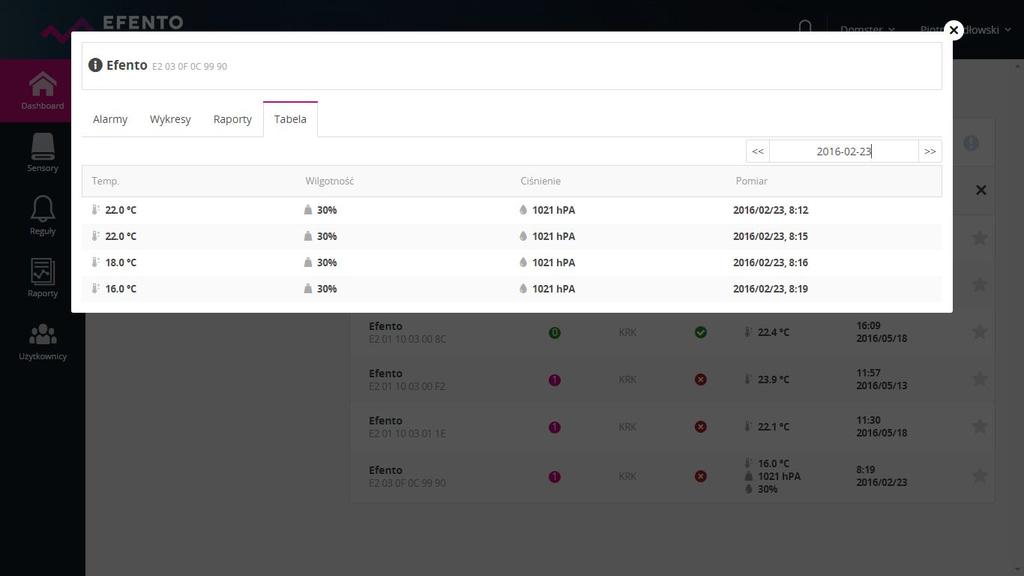The height and width of the screenshot is (576, 1024).
Task: Go to next date with >> button
Action: 930,152
